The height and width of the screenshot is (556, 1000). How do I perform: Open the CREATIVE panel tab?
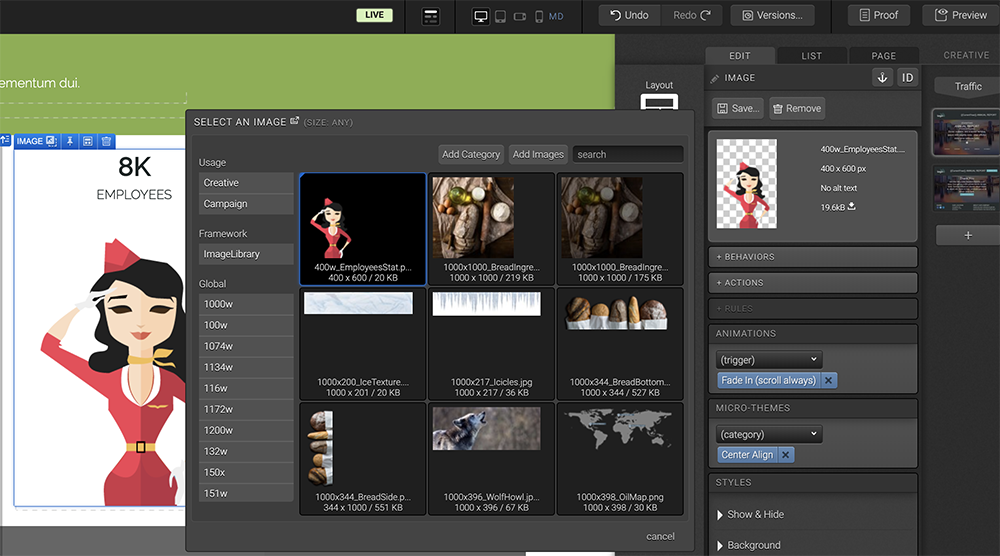click(966, 55)
